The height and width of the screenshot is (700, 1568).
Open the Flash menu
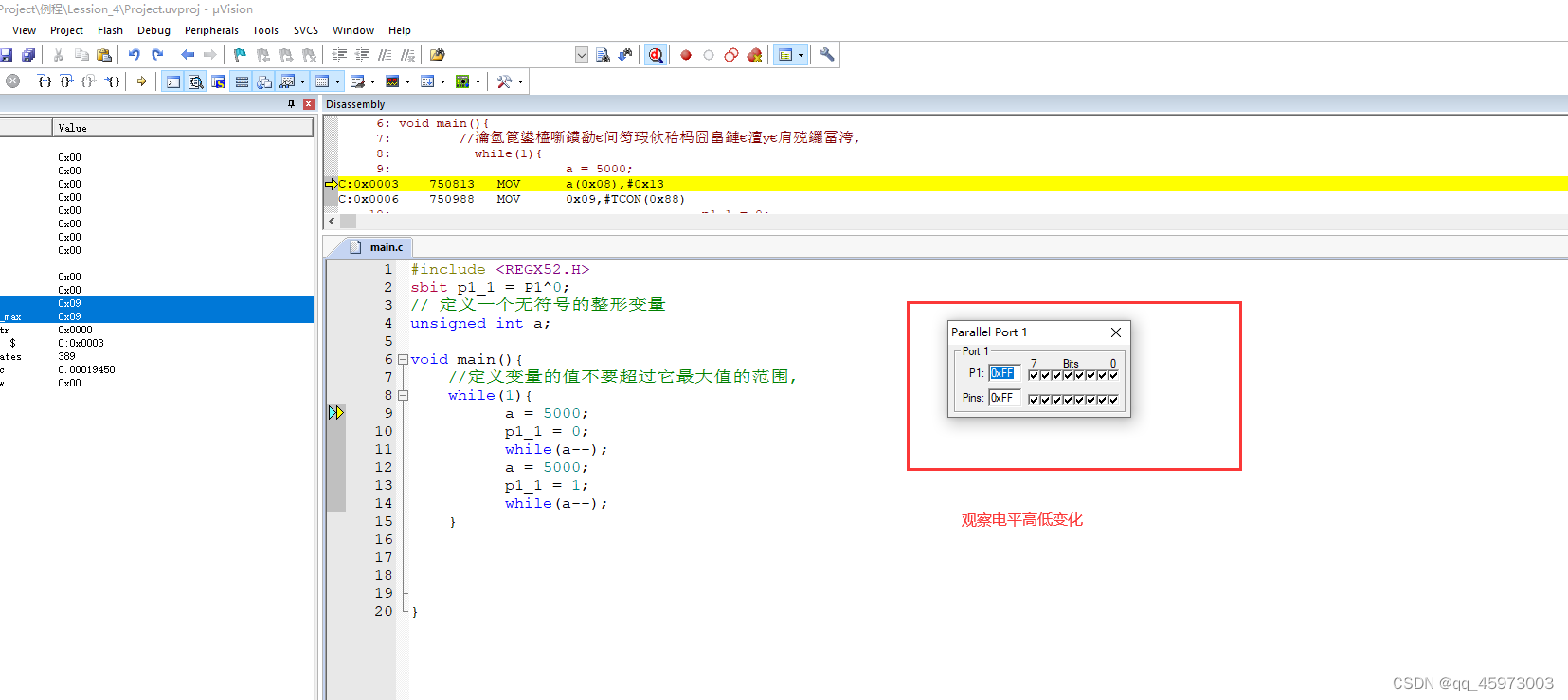[x=110, y=30]
